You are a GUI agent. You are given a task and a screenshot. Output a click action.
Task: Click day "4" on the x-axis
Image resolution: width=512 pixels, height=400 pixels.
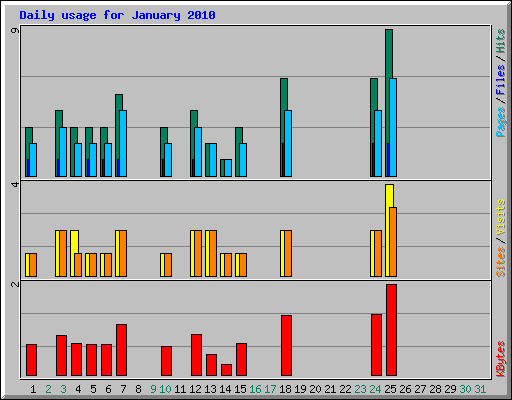[78, 389]
